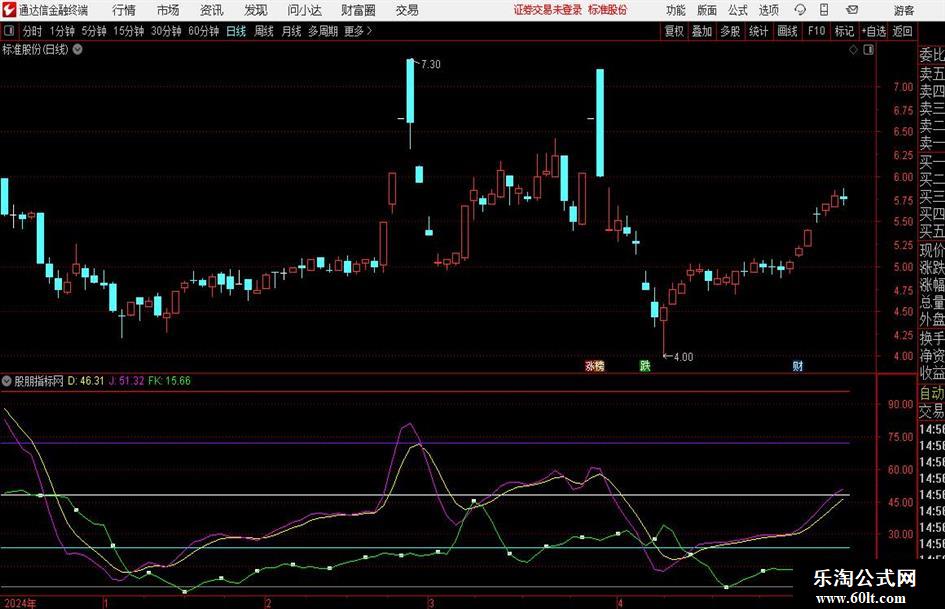Click the 股朋指标网 indicator name
This screenshot has width=945, height=609.
39,380
